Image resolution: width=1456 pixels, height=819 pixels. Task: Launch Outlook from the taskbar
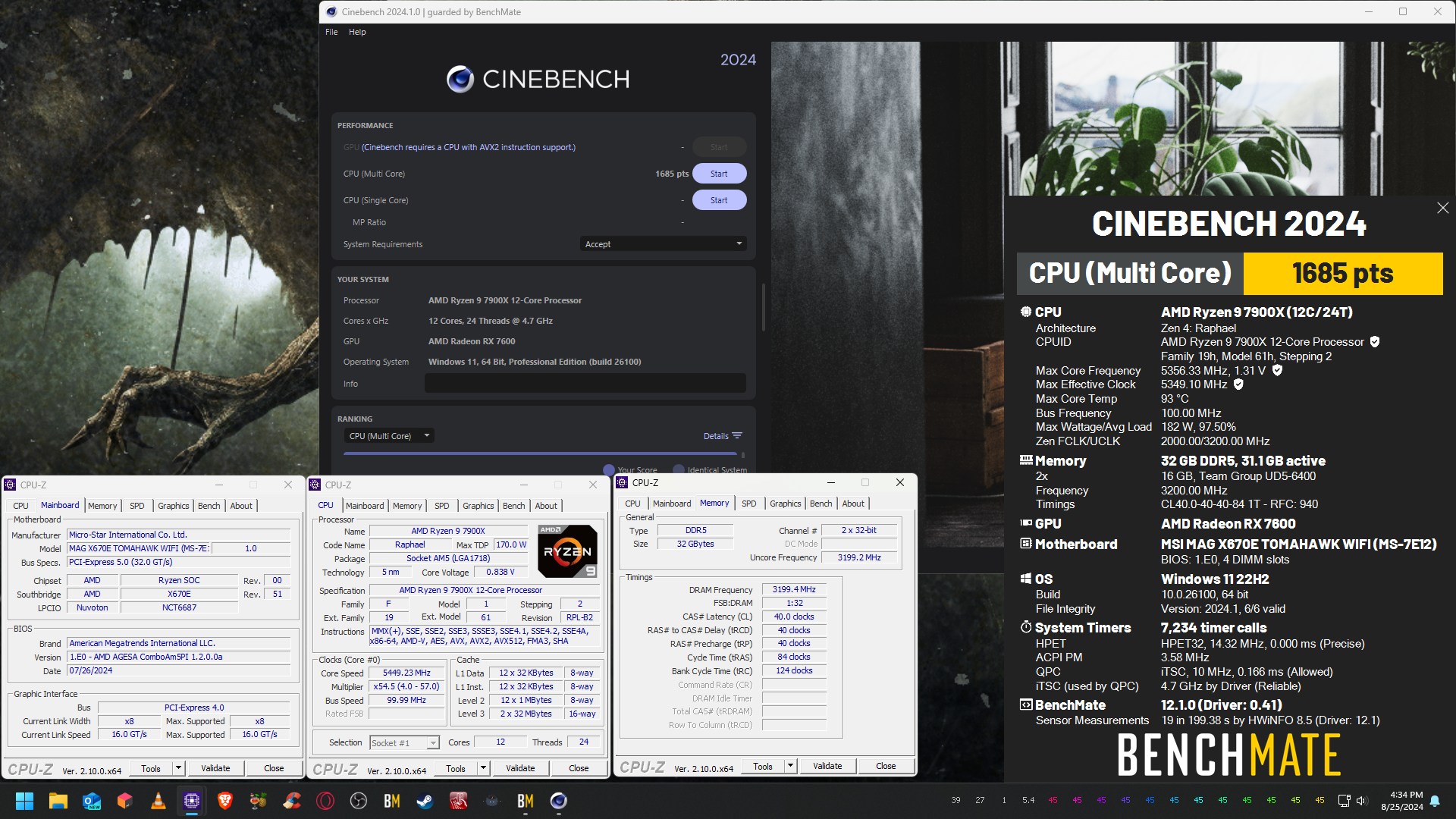click(x=91, y=801)
